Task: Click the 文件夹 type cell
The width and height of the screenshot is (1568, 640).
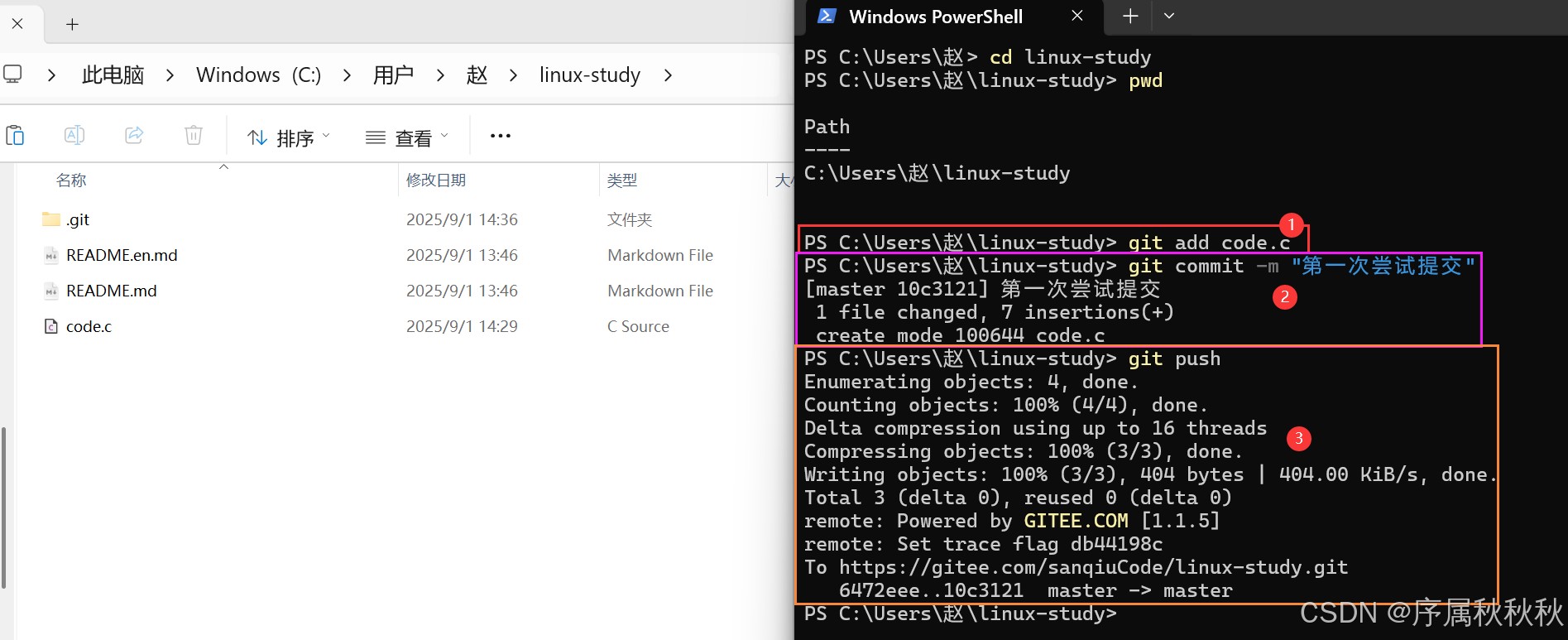Action: [630, 219]
